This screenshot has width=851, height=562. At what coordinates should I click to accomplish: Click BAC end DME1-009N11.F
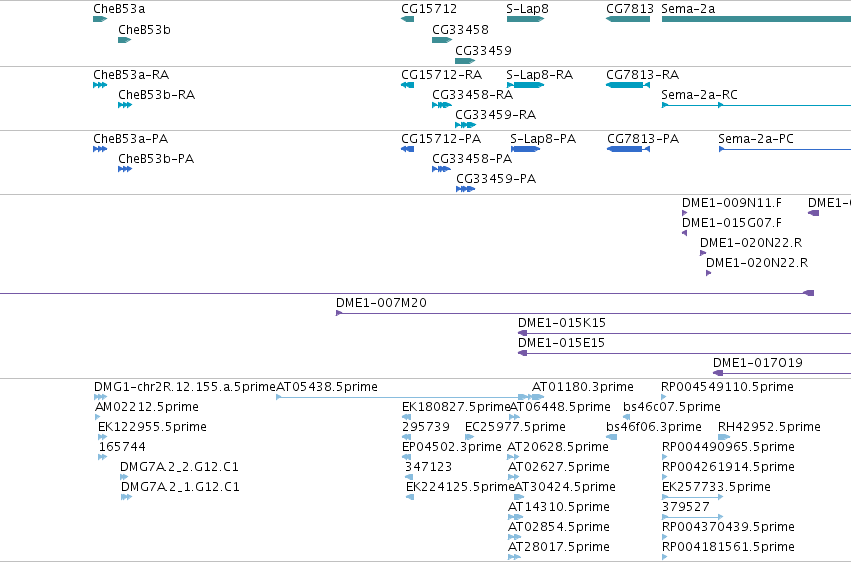pyautogui.click(x=732, y=203)
